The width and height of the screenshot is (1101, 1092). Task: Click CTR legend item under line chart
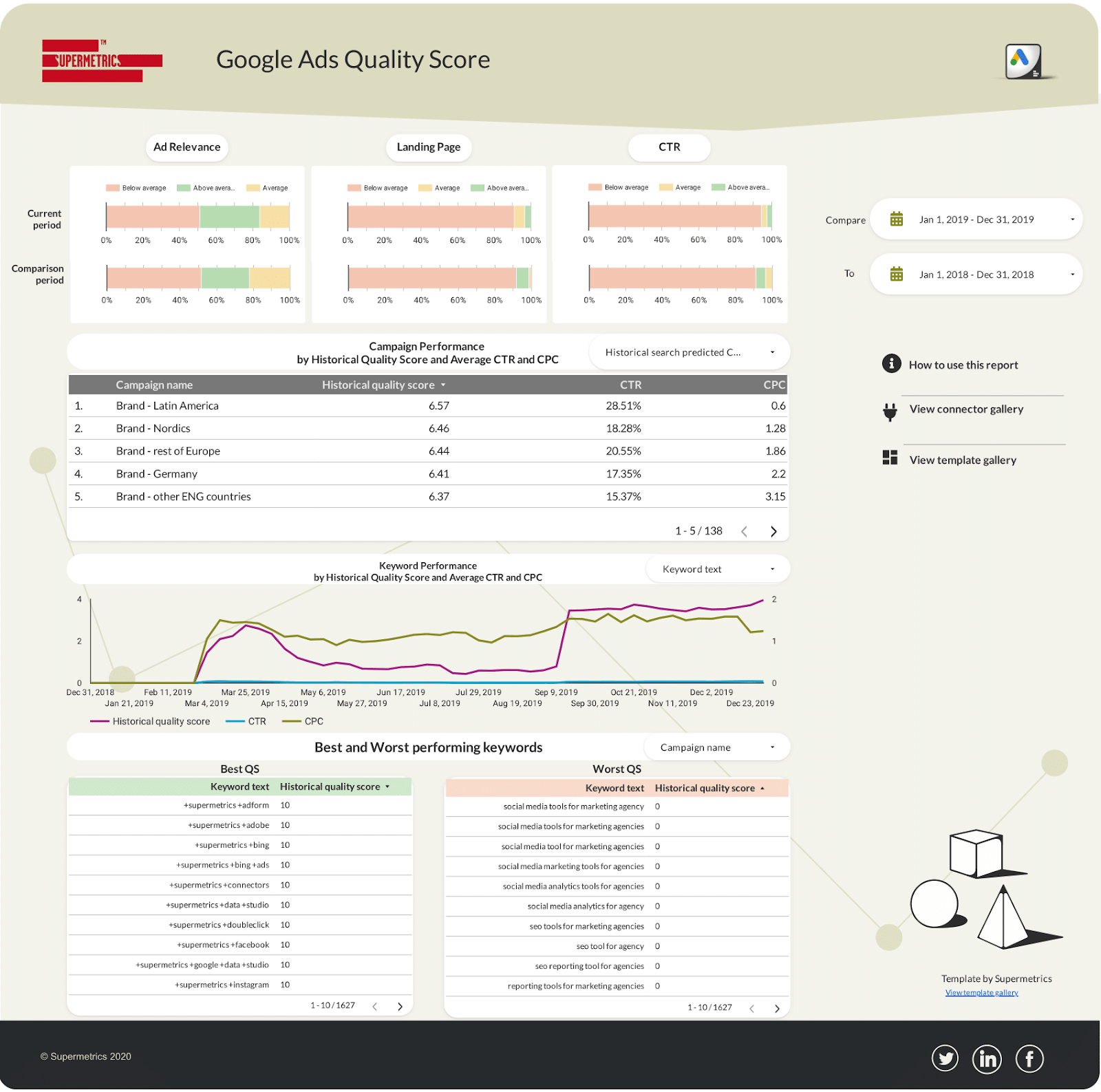coord(246,721)
